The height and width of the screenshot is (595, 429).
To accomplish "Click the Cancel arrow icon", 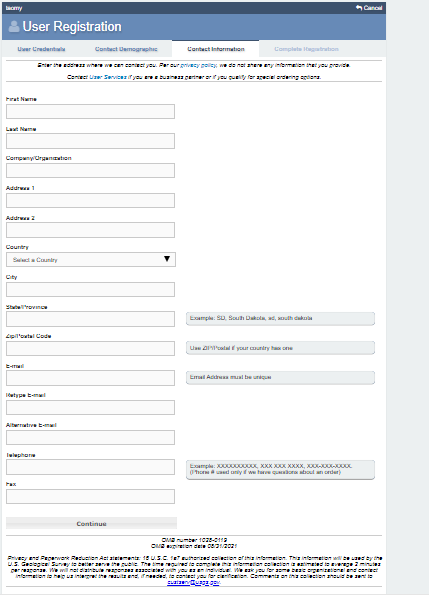I will click(x=359, y=8).
